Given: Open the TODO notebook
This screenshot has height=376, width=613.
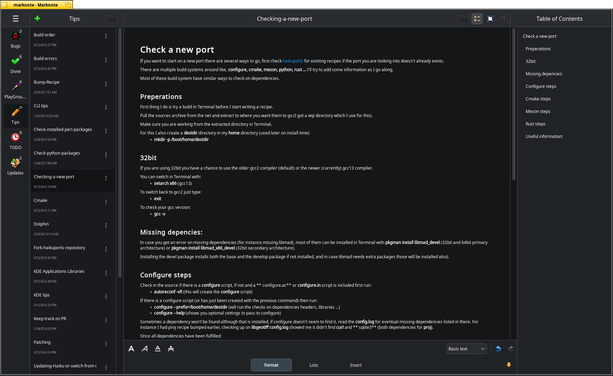Looking at the screenshot, I should coord(15,141).
